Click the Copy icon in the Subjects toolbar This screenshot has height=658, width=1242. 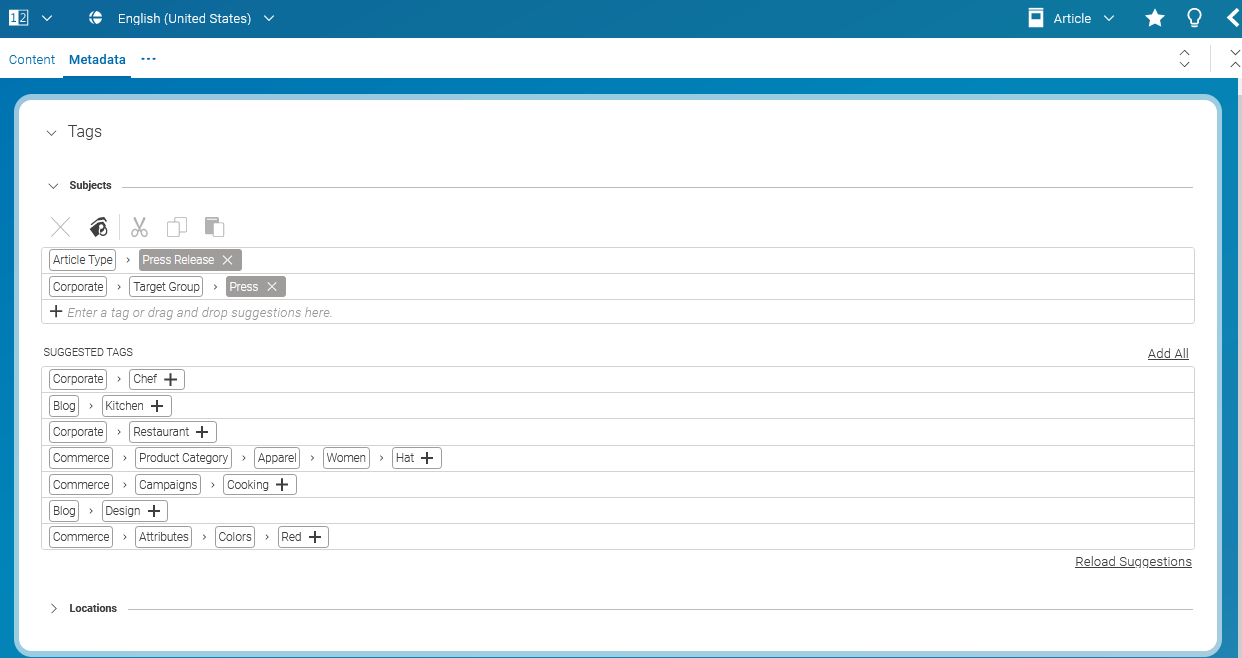point(177,227)
